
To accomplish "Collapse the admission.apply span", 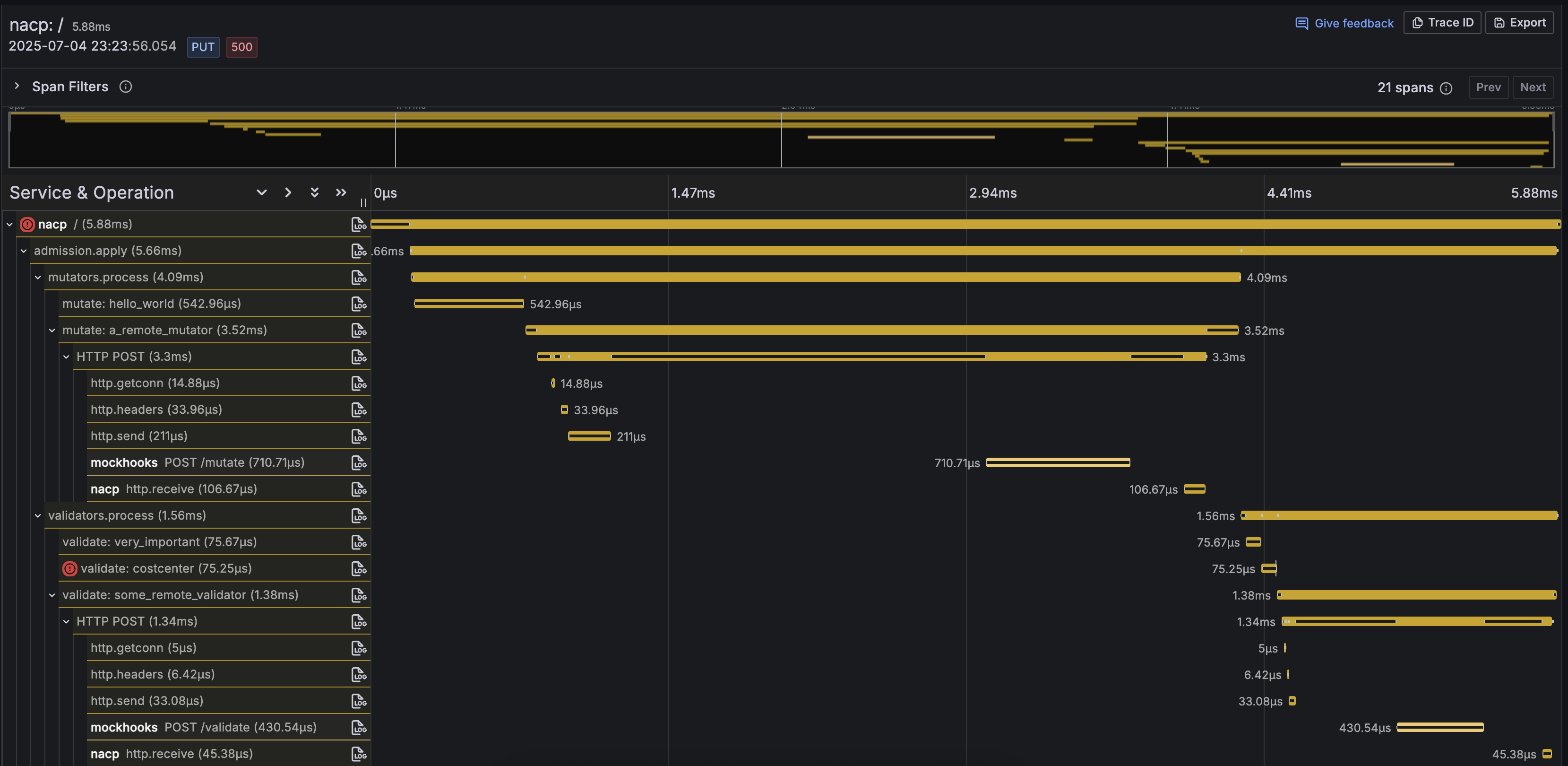I will [x=24, y=251].
